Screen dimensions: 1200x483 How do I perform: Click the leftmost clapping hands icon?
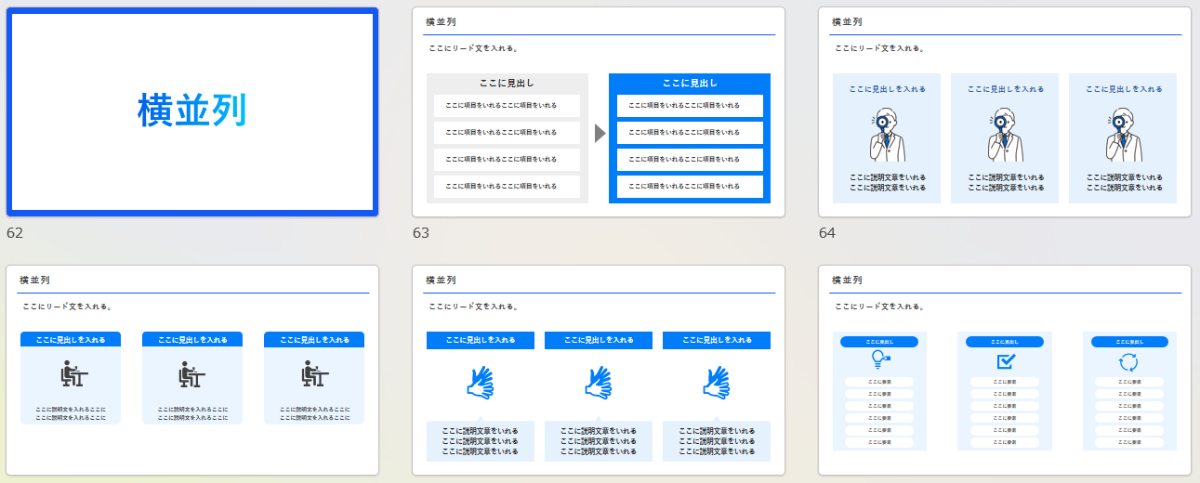click(480, 381)
